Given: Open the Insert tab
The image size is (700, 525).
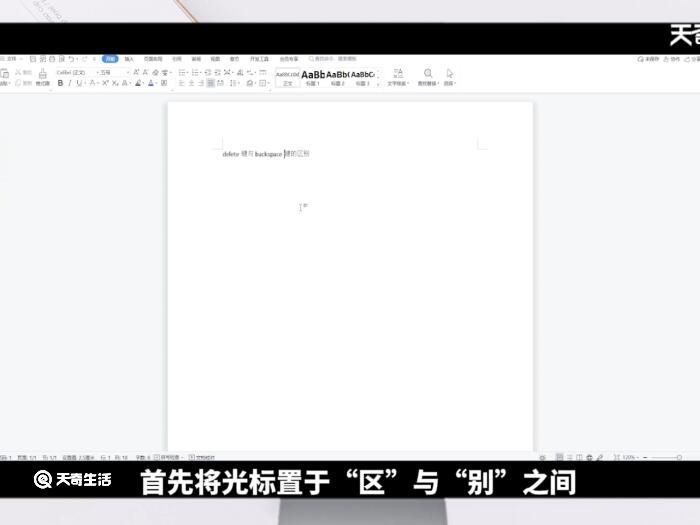Looking at the screenshot, I should tap(129, 59).
